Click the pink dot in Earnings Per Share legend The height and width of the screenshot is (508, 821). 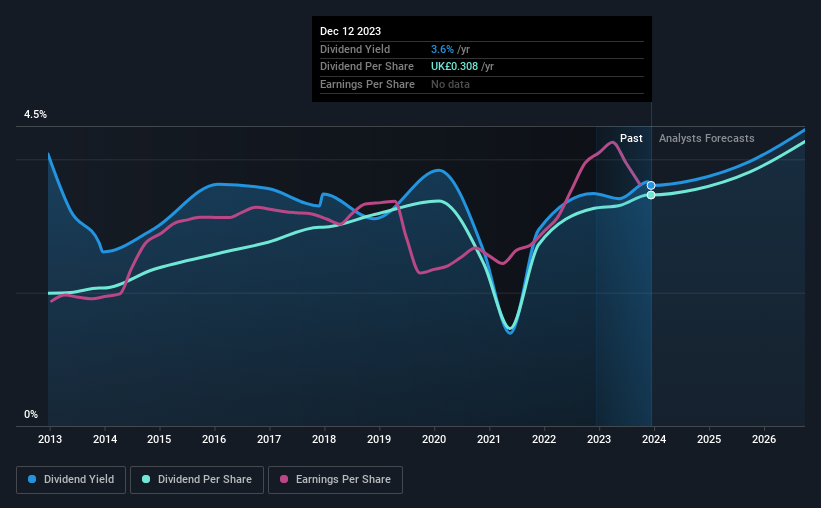coord(284,479)
